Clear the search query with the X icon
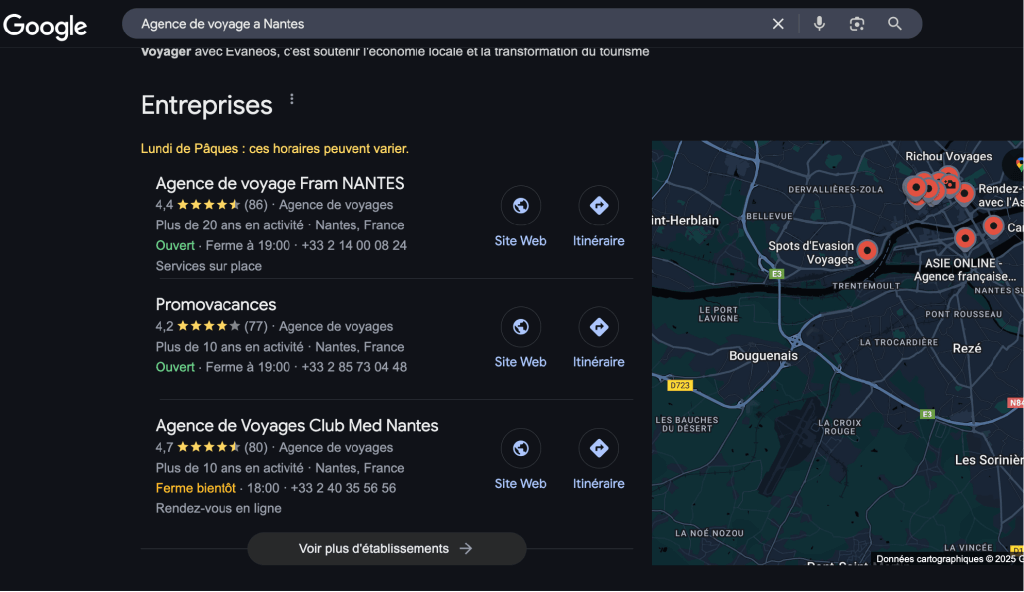 [778, 24]
